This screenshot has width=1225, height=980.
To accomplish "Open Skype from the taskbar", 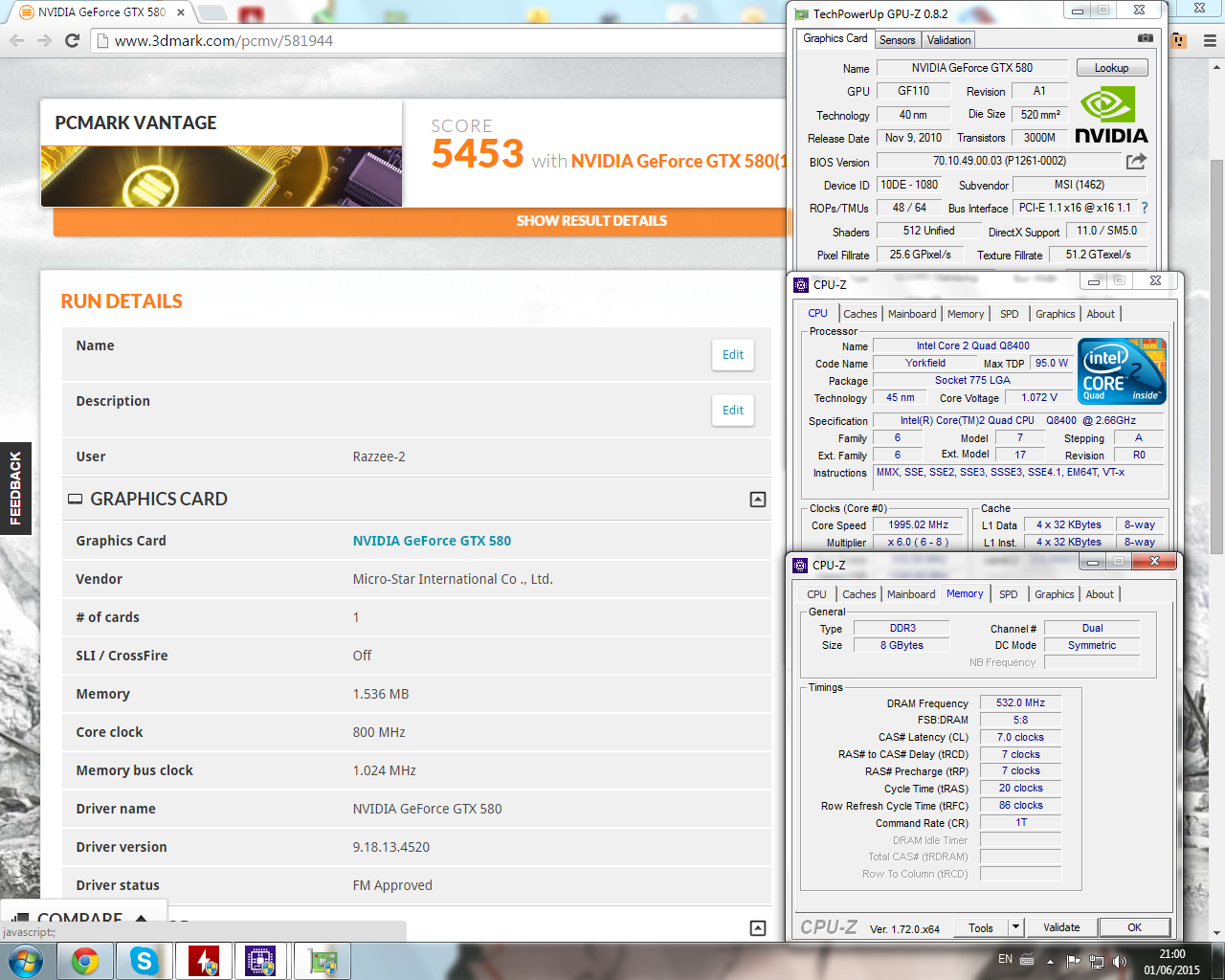I will point(145,961).
